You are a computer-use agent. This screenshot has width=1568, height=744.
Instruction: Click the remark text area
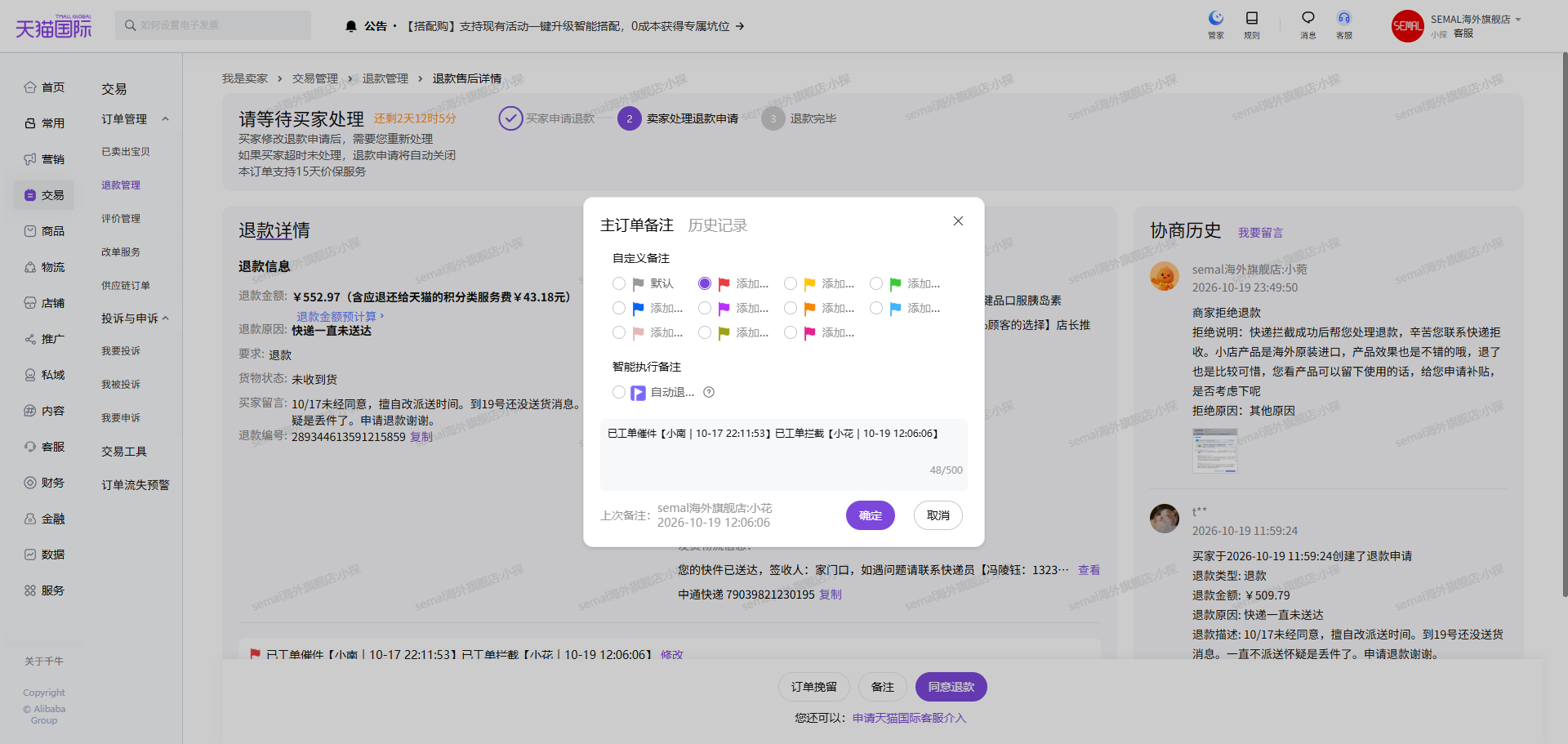pos(784,454)
